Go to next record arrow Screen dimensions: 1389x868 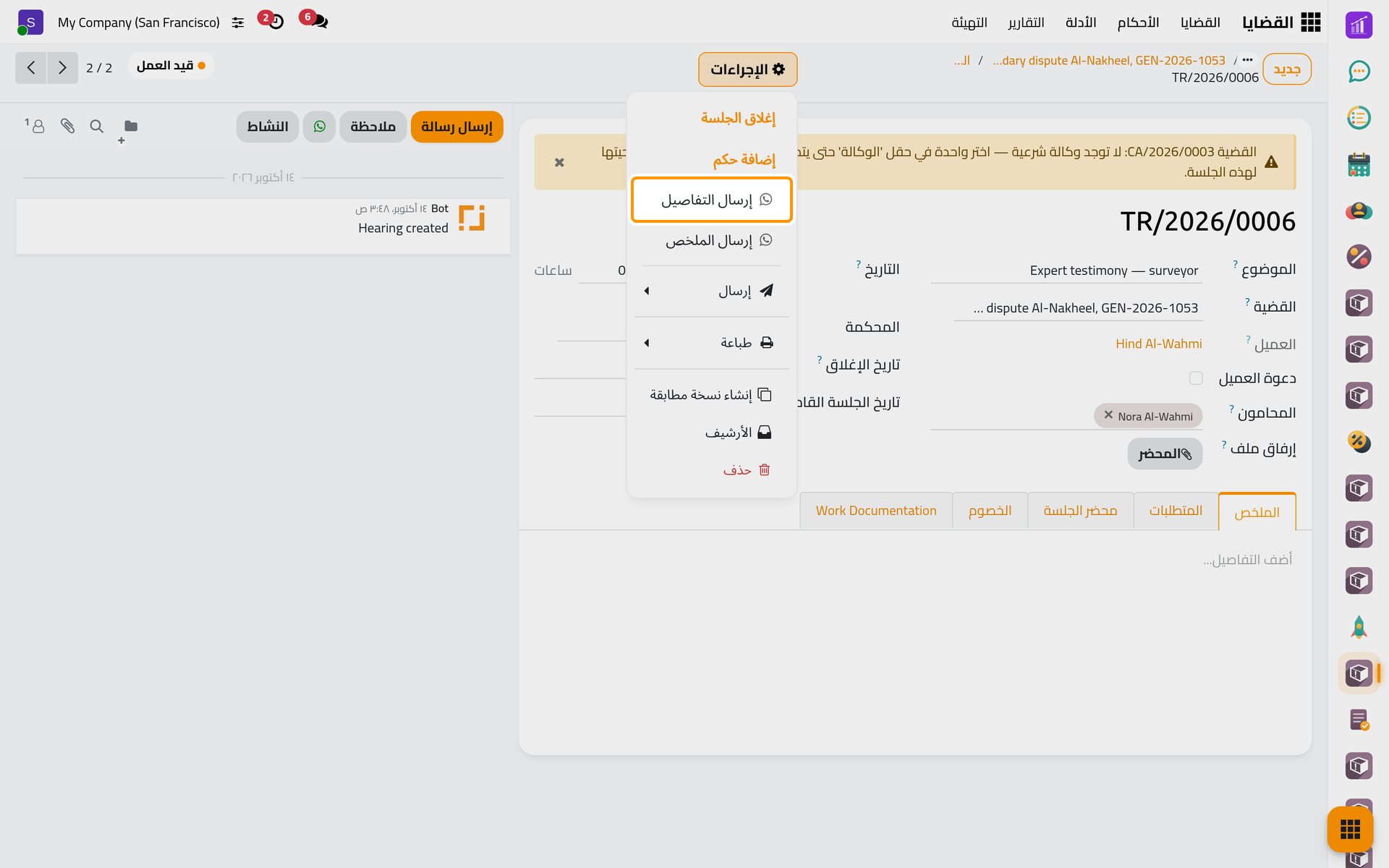click(x=63, y=68)
